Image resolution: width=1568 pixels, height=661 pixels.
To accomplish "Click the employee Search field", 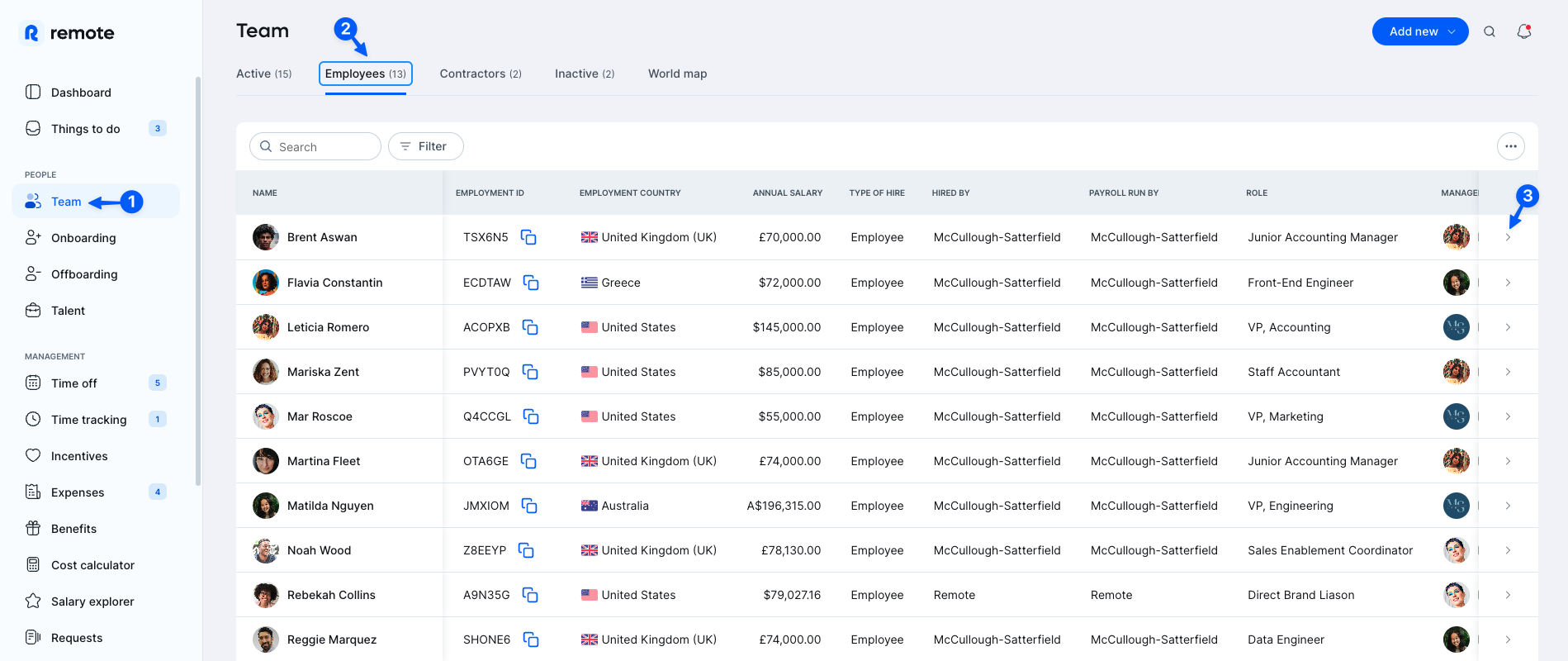I will (x=315, y=146).
